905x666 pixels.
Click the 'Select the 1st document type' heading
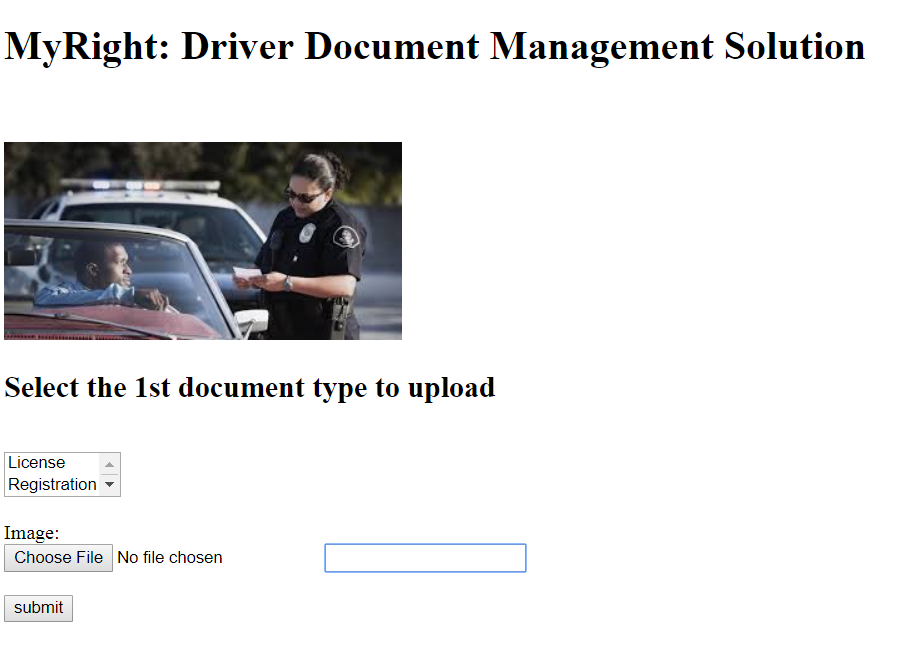tap(249, 388)
